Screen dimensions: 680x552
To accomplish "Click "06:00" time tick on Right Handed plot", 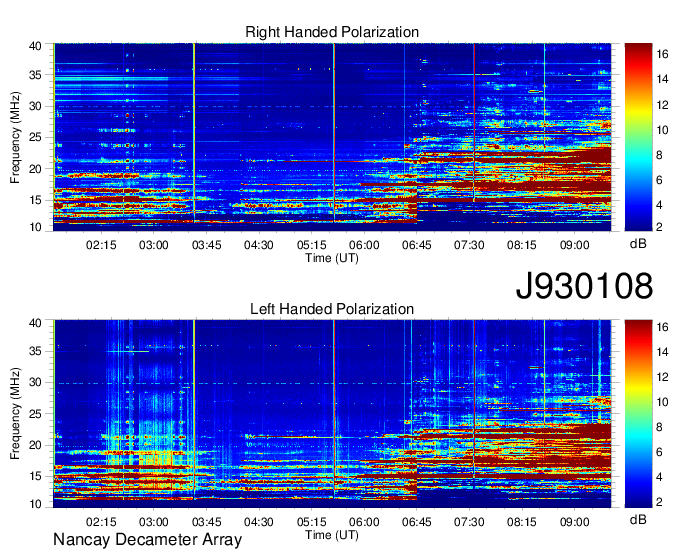I will coord(364,245).
